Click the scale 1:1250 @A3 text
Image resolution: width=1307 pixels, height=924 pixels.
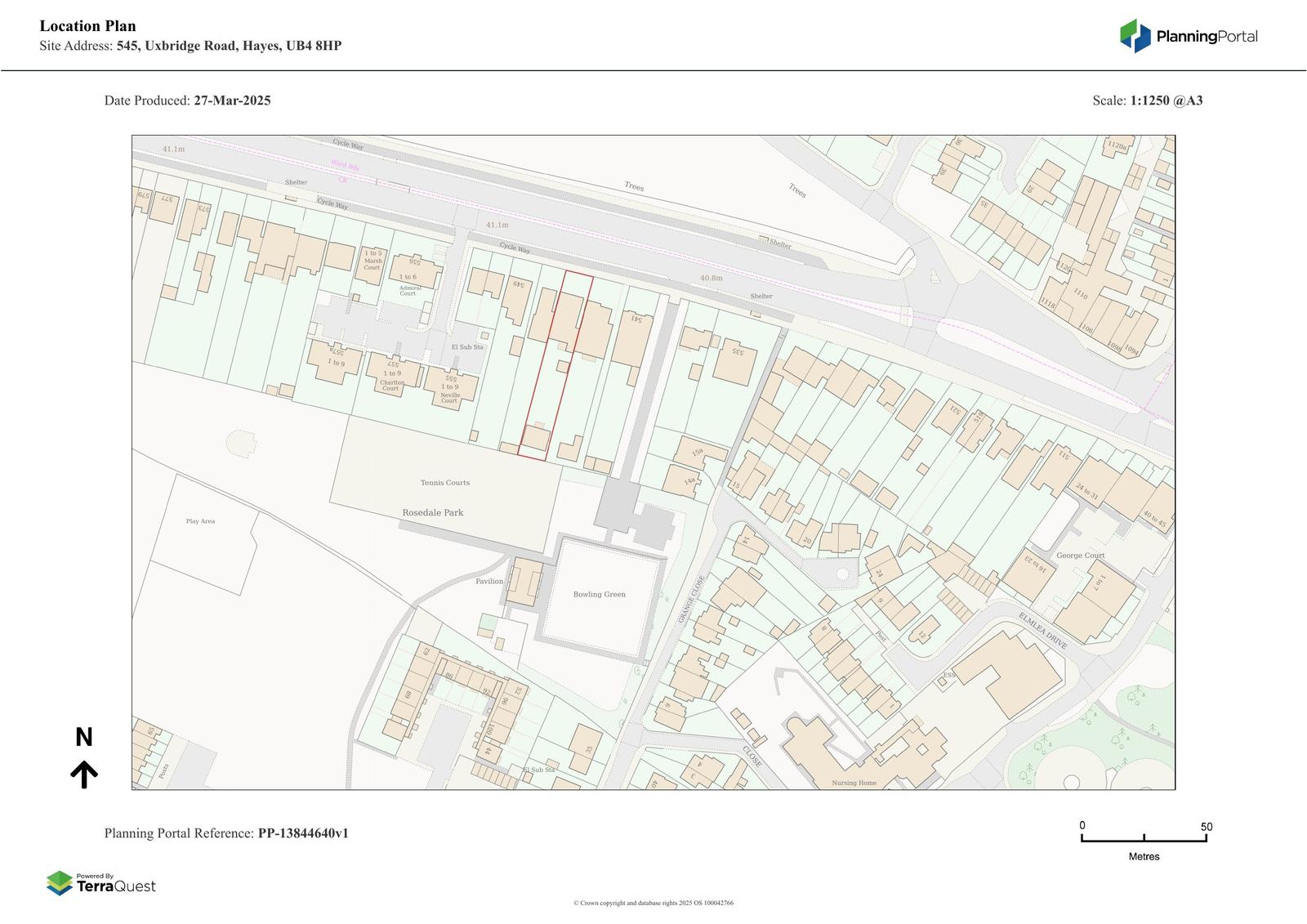[x=1166, y=100]
